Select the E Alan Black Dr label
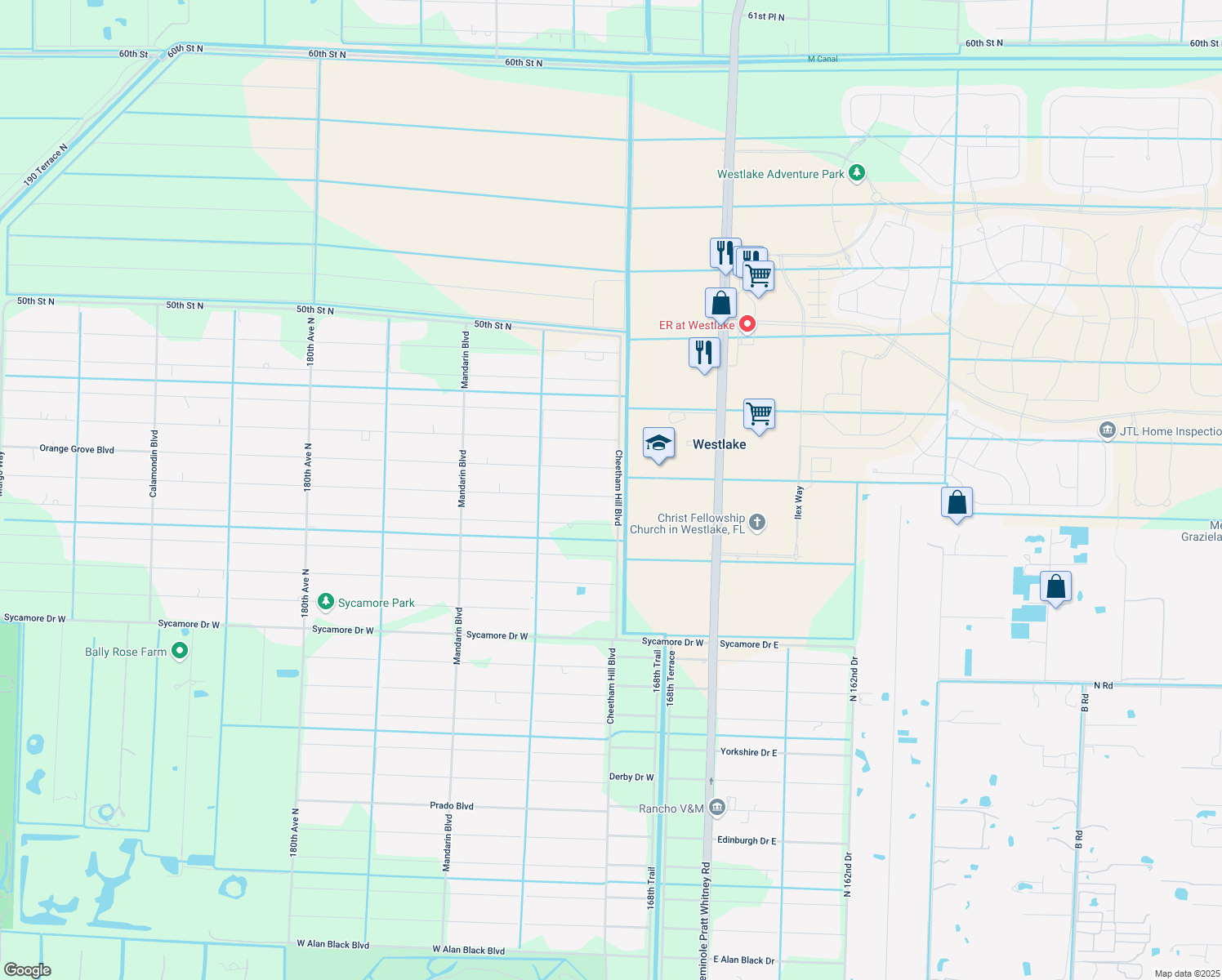 click(x=744, y=960)
